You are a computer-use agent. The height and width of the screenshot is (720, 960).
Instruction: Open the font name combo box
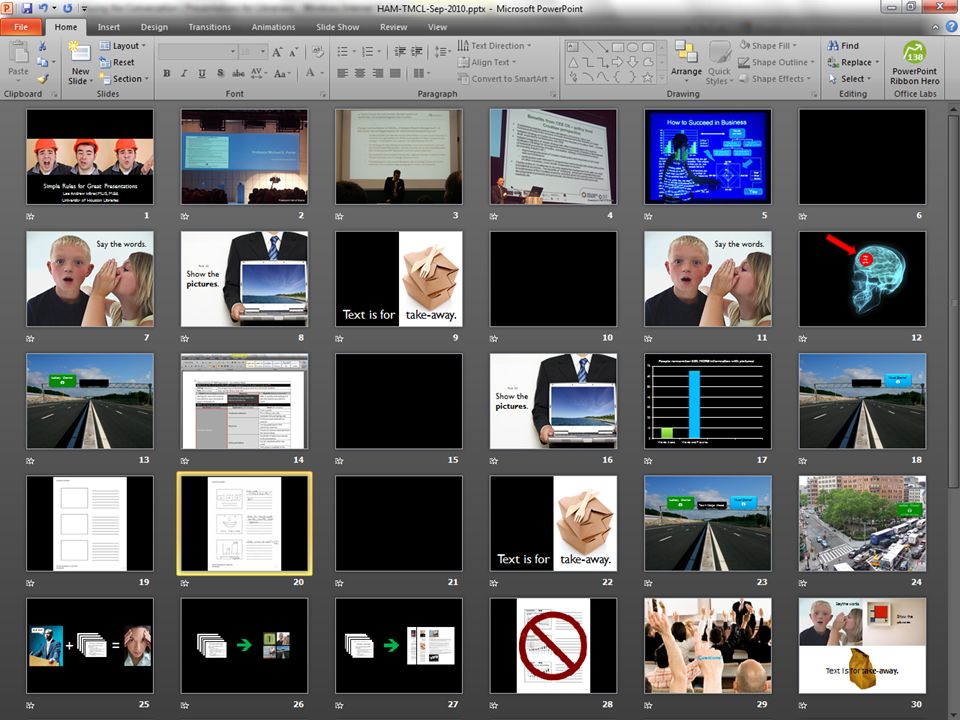[198, 52]
